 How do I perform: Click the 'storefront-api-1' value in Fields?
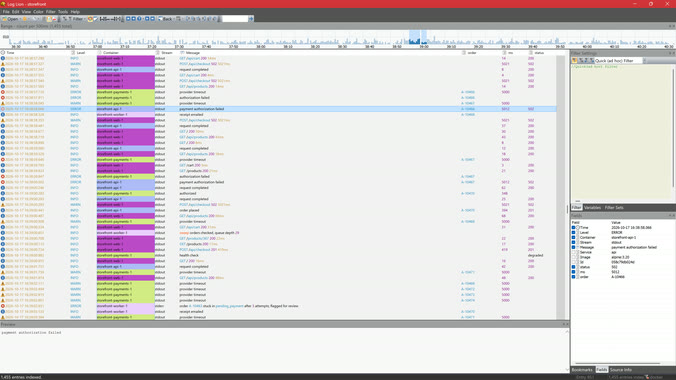click(x=623, y=237)
